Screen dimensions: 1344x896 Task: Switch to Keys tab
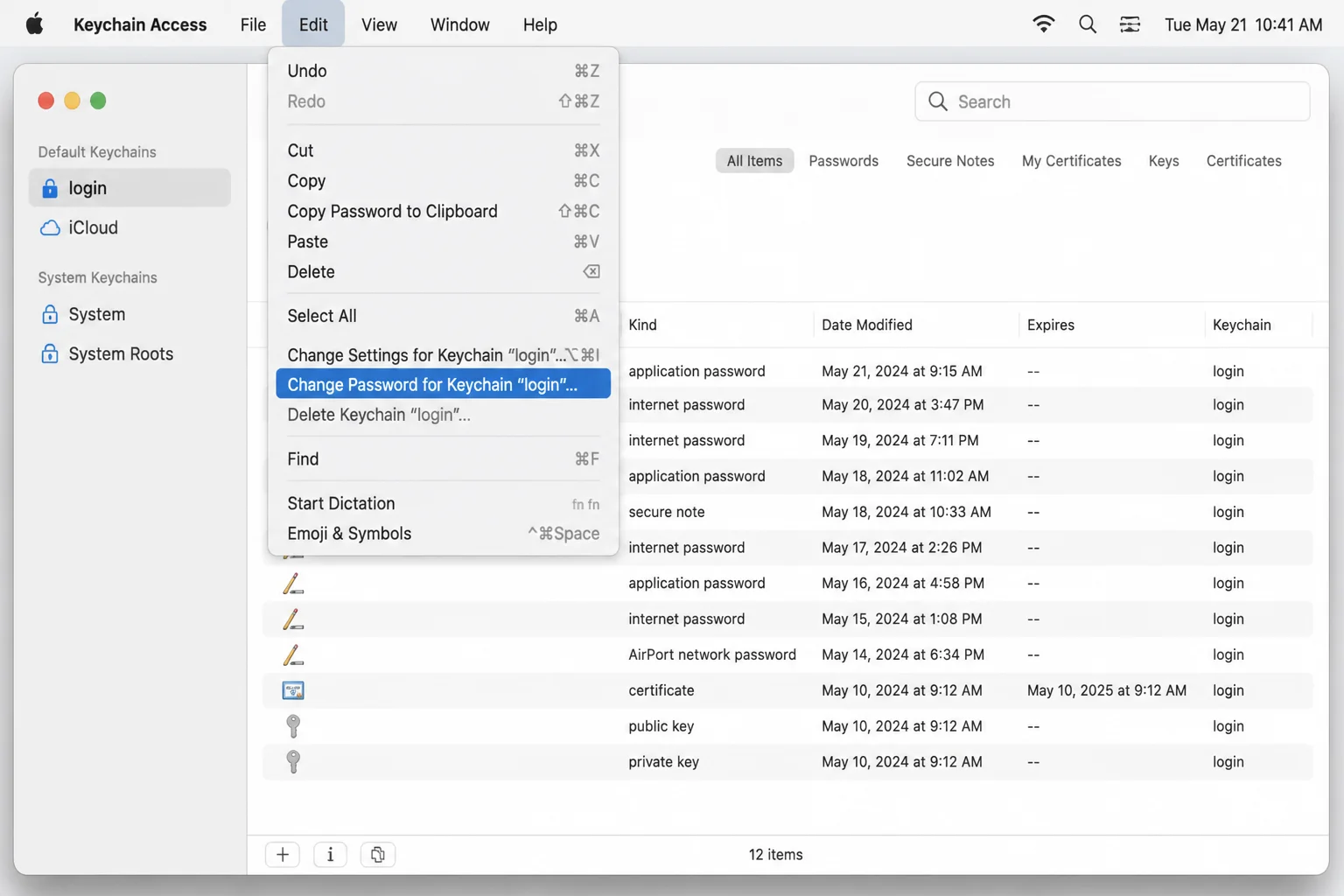click(x=1164, y=161)
